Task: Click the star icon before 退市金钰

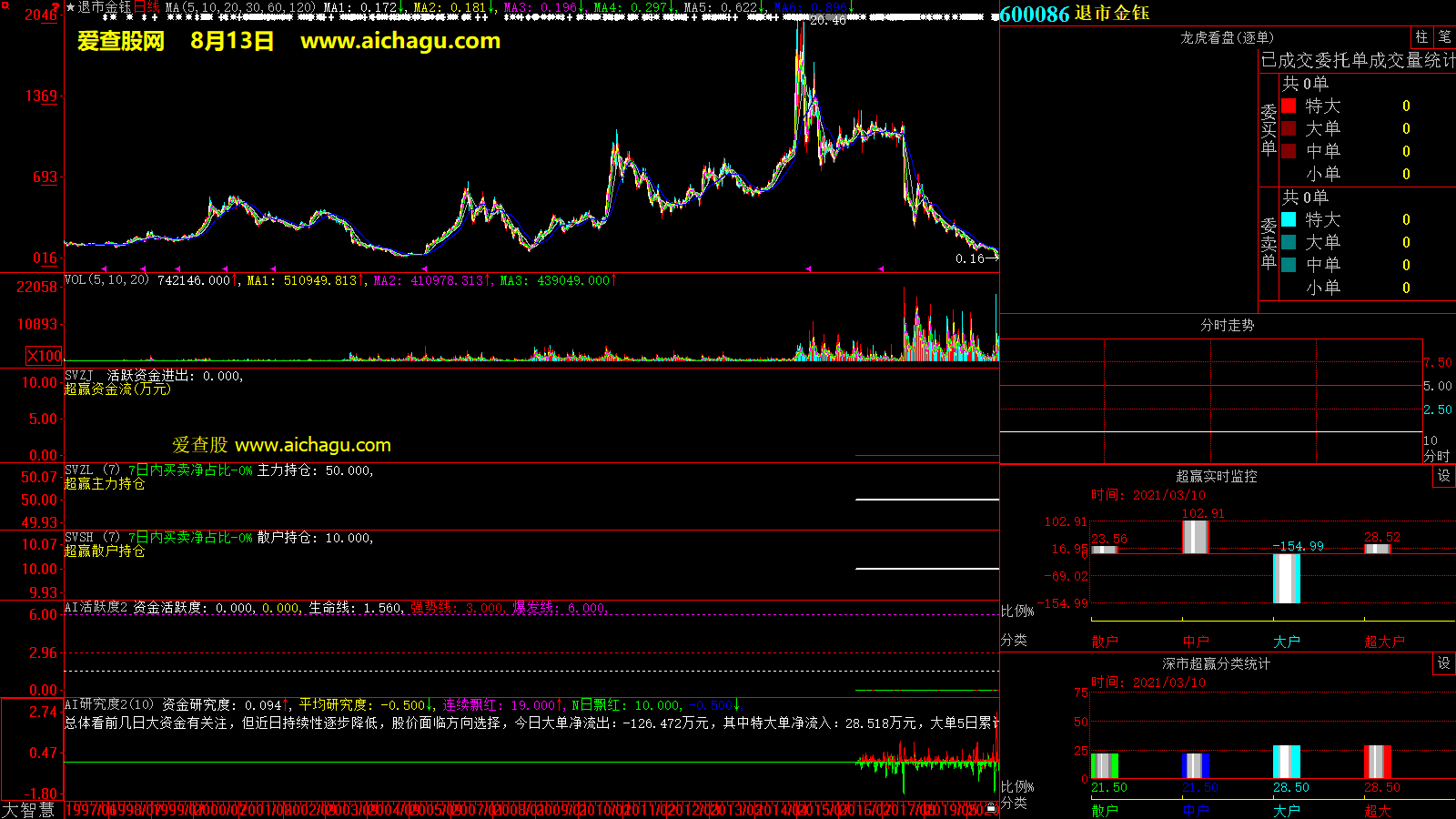Action: [x=71, y=7]
